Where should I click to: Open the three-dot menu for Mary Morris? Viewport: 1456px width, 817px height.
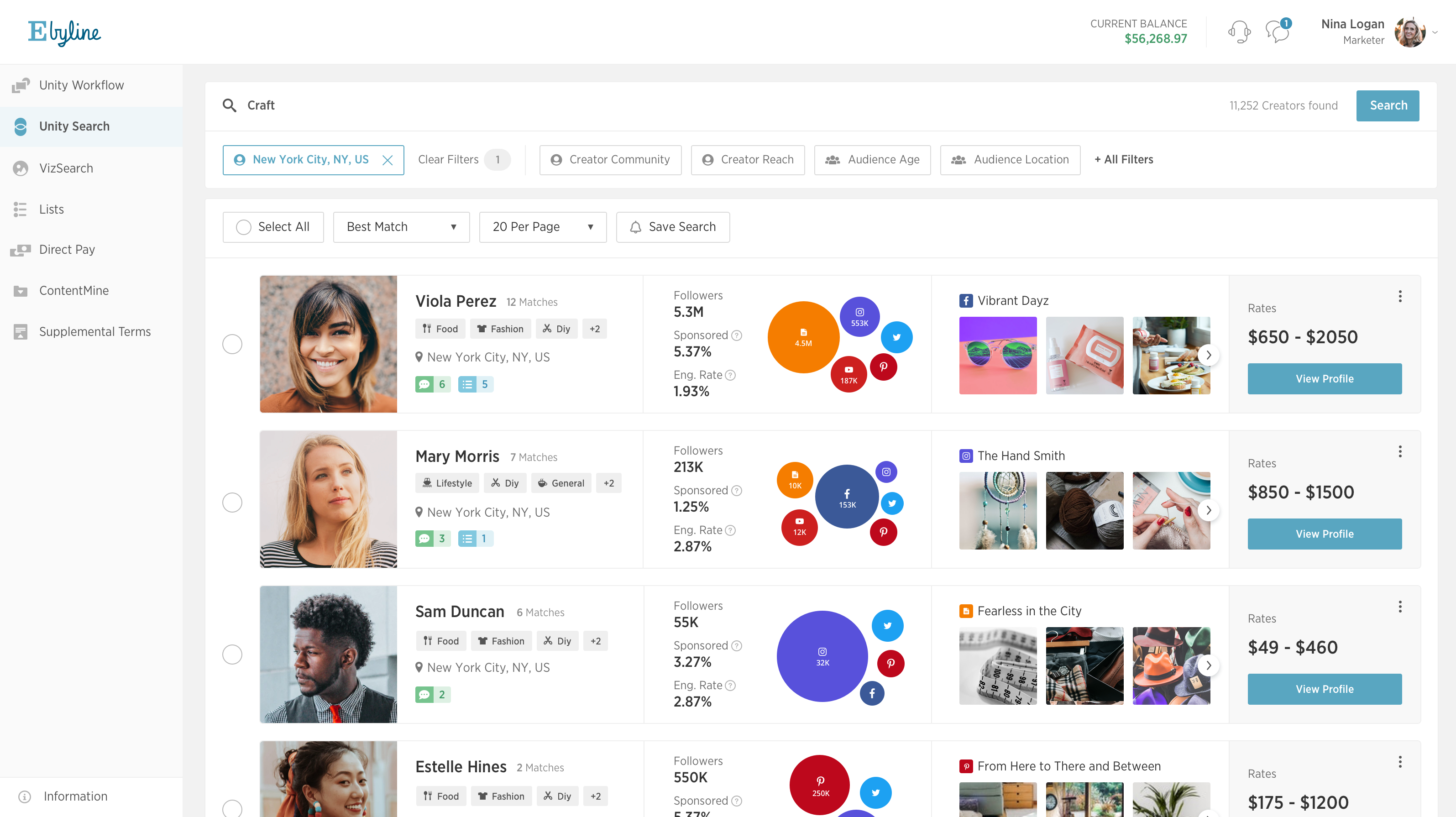click(1400, 451)
